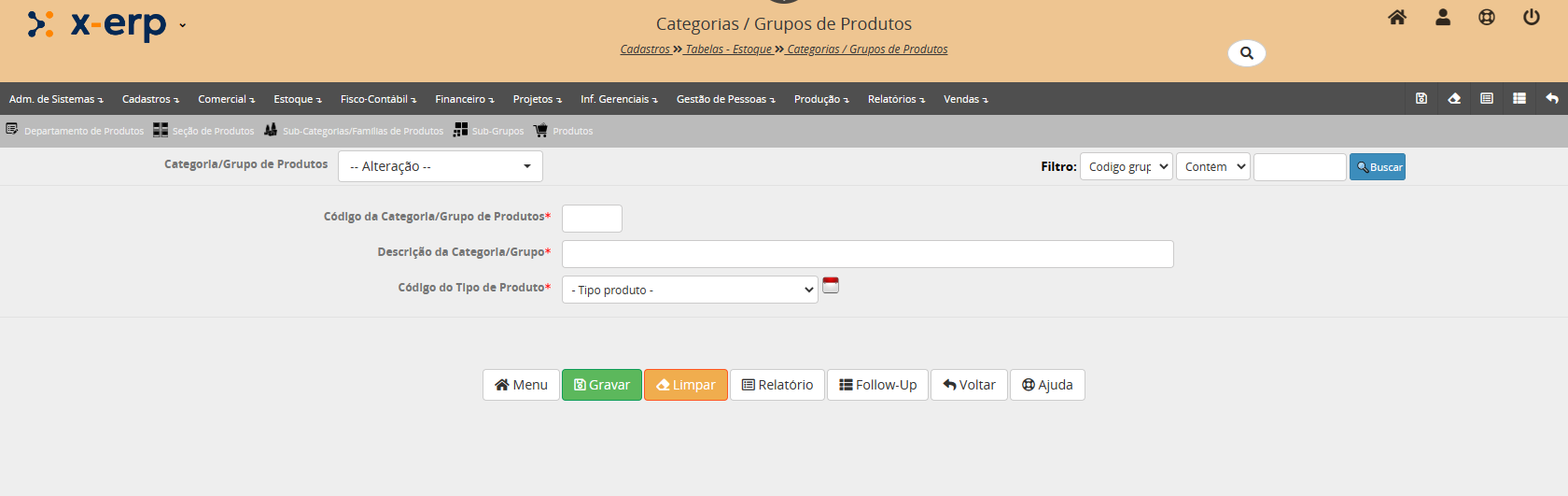Click the eraser icon in toolbar
Screen dimensions: 1568x496
(1454, 99)
